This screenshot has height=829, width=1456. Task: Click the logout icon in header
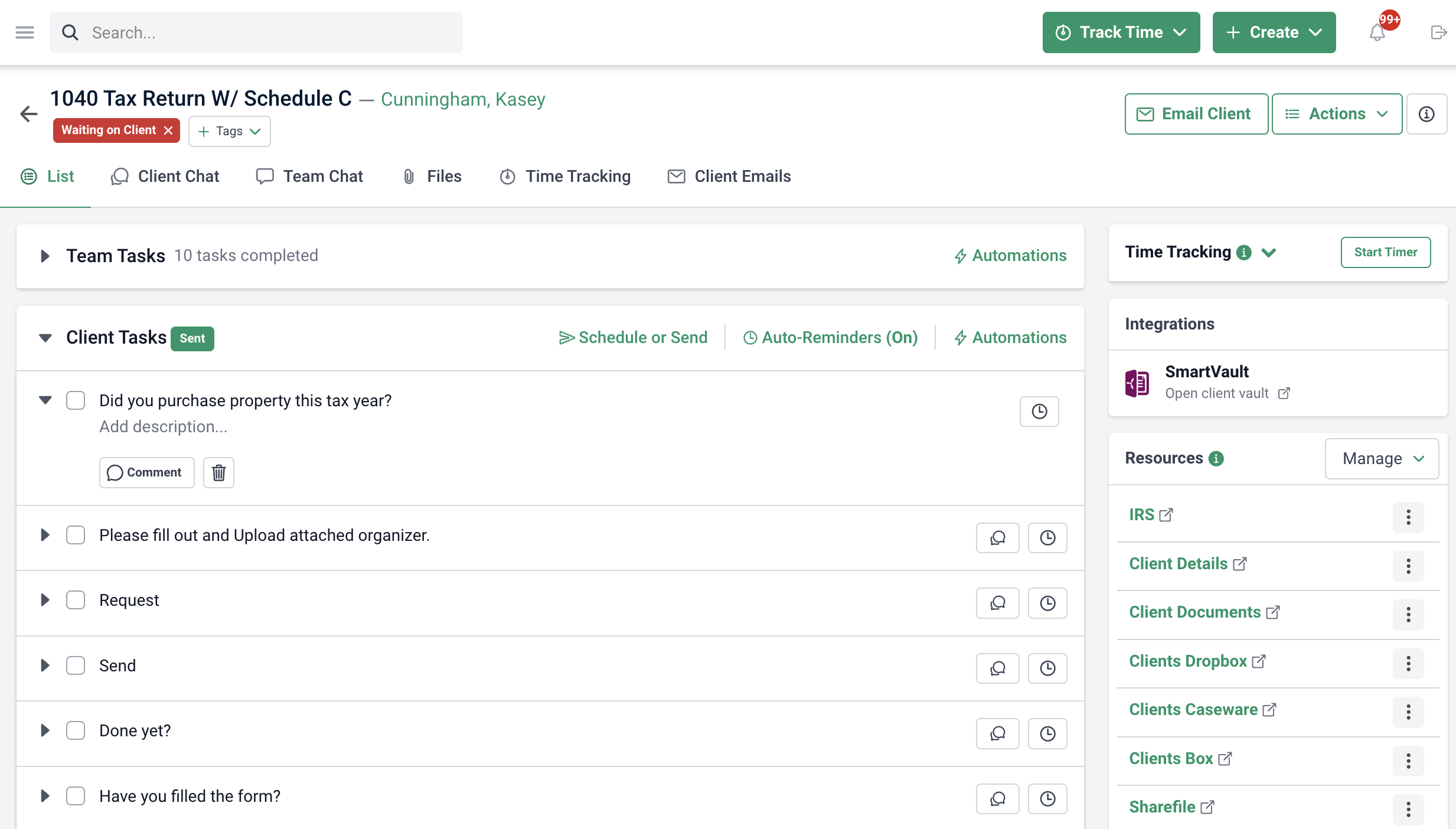(1439, 32)
